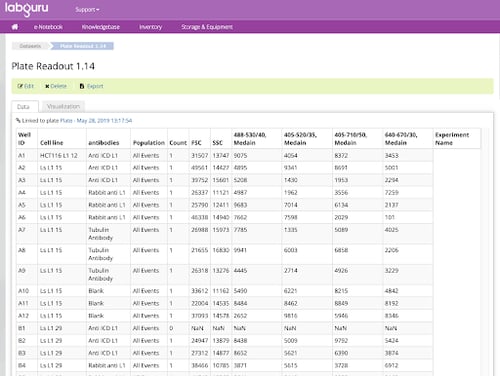Open the Inventory menu

click(x=150, y=27)
